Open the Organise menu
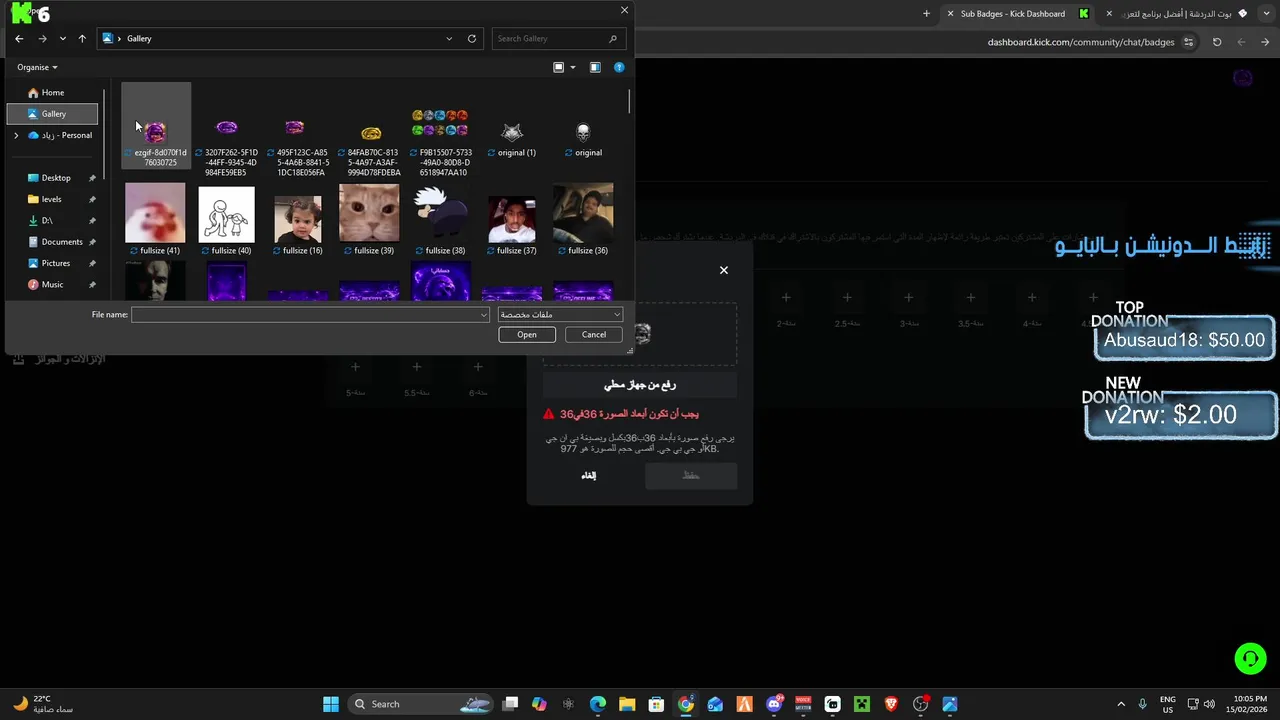Image resolution: width=1280 pixels, height=720 pixels. (37, 67)
